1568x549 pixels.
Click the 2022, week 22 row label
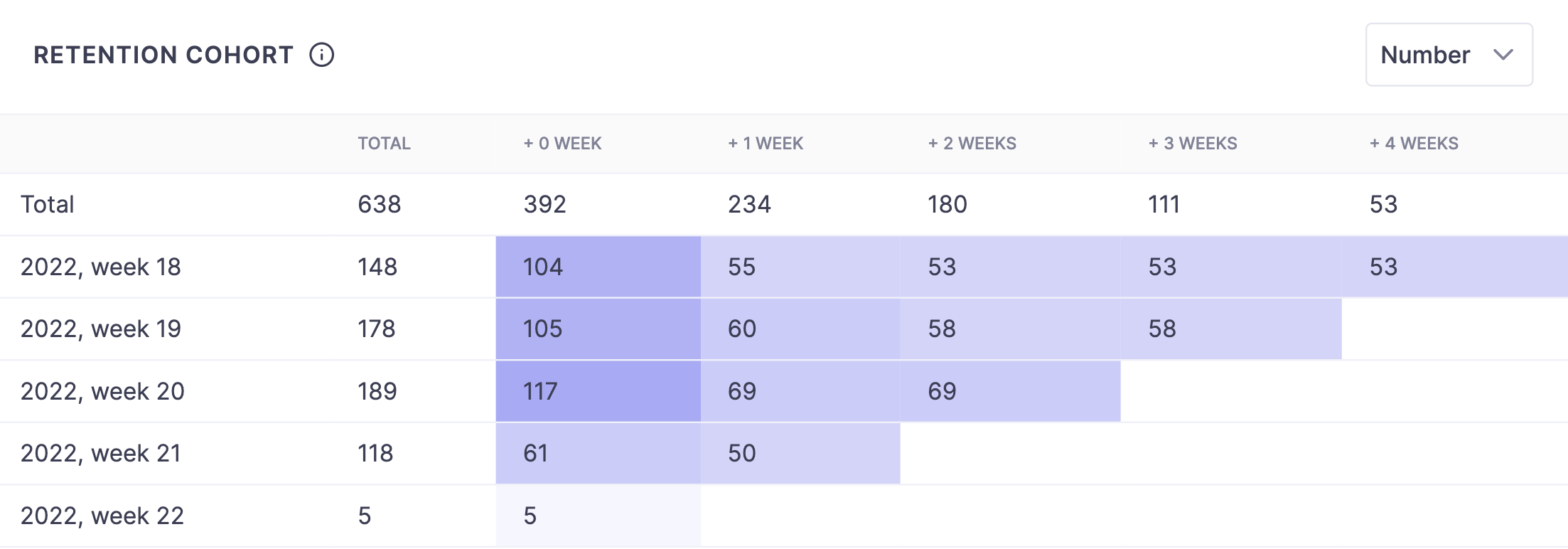[x=101, y=515]
